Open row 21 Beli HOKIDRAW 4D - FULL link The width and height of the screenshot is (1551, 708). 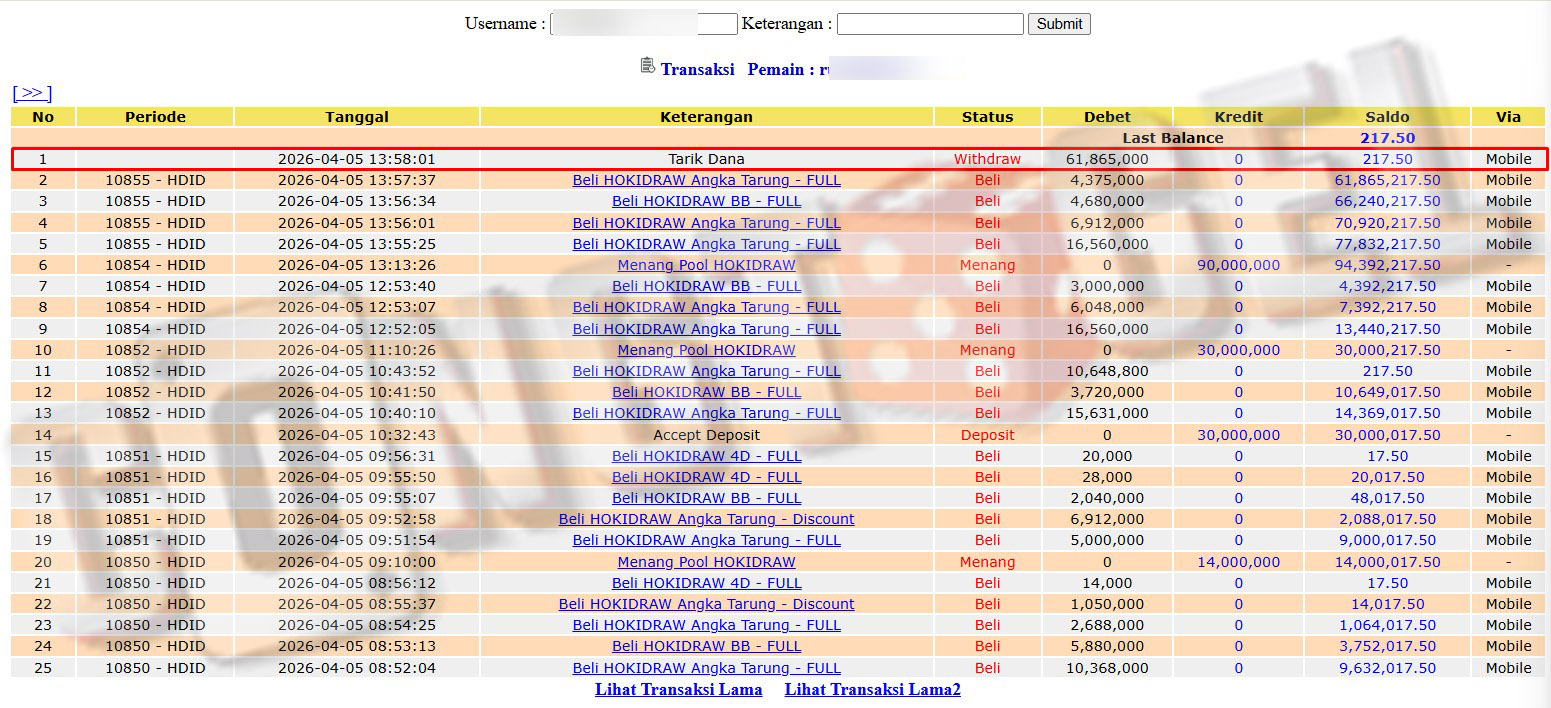pyautogui.click(x=706, y=583)
